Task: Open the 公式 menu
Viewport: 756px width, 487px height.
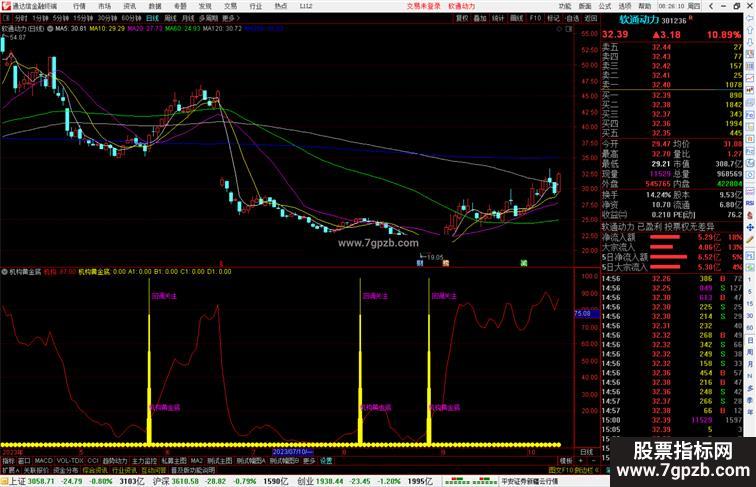Action: tap(605, 6)
